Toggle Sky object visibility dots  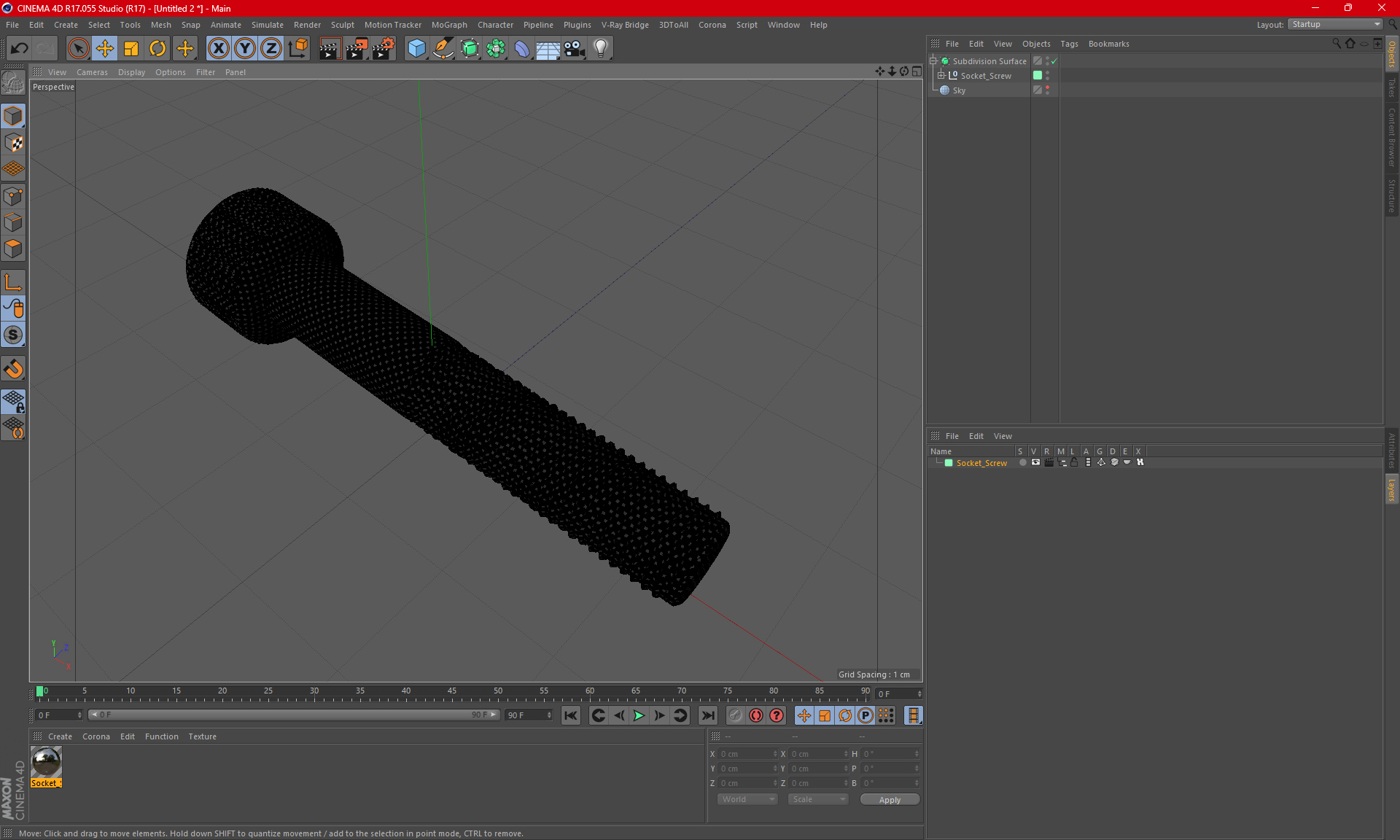tap(1048, 90)
